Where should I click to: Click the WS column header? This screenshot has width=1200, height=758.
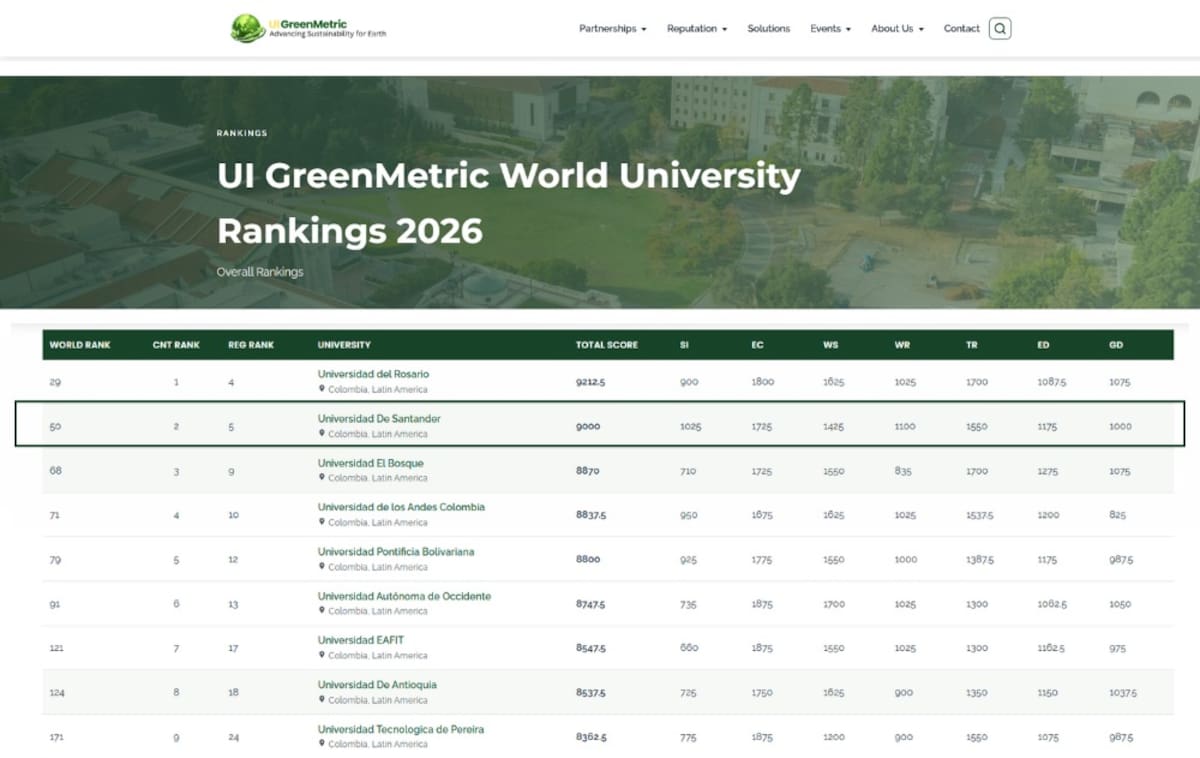pos(830,345)
